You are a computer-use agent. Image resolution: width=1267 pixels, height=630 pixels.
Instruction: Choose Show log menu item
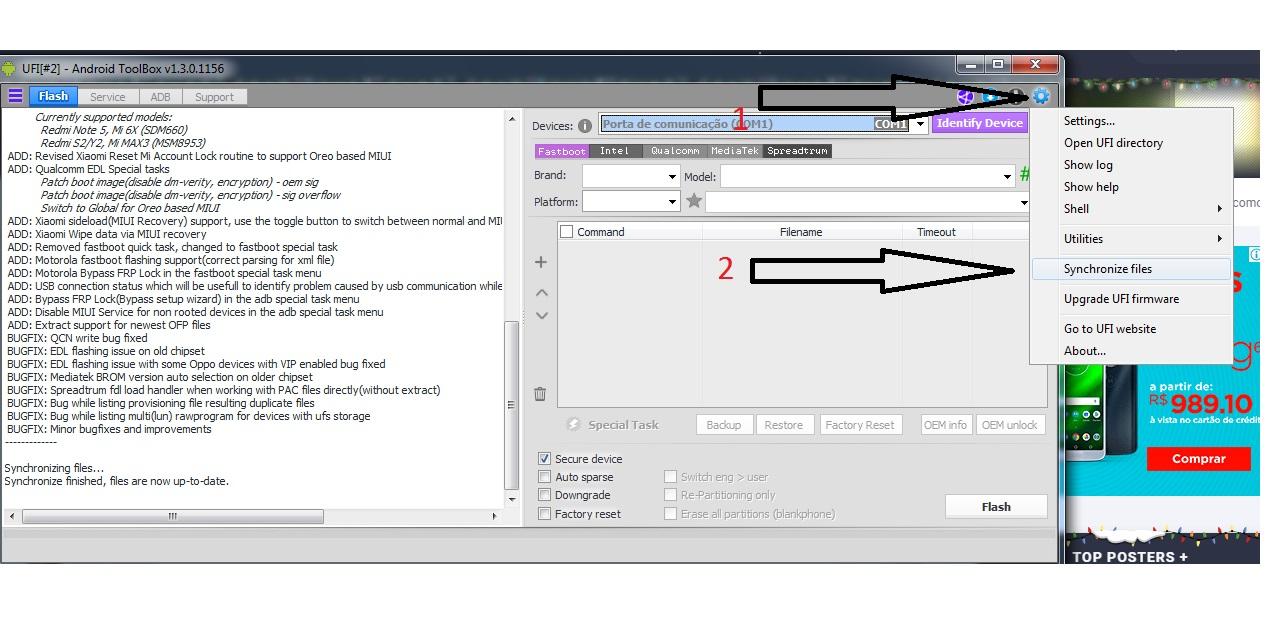click(1131, 165)
